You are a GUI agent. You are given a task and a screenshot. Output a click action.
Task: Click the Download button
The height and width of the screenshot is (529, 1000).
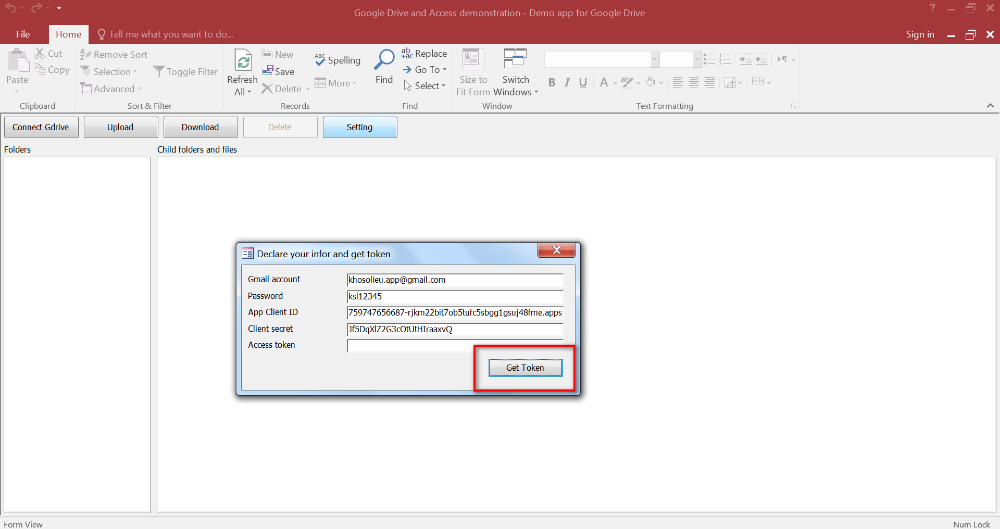click(x=200, y=127)
